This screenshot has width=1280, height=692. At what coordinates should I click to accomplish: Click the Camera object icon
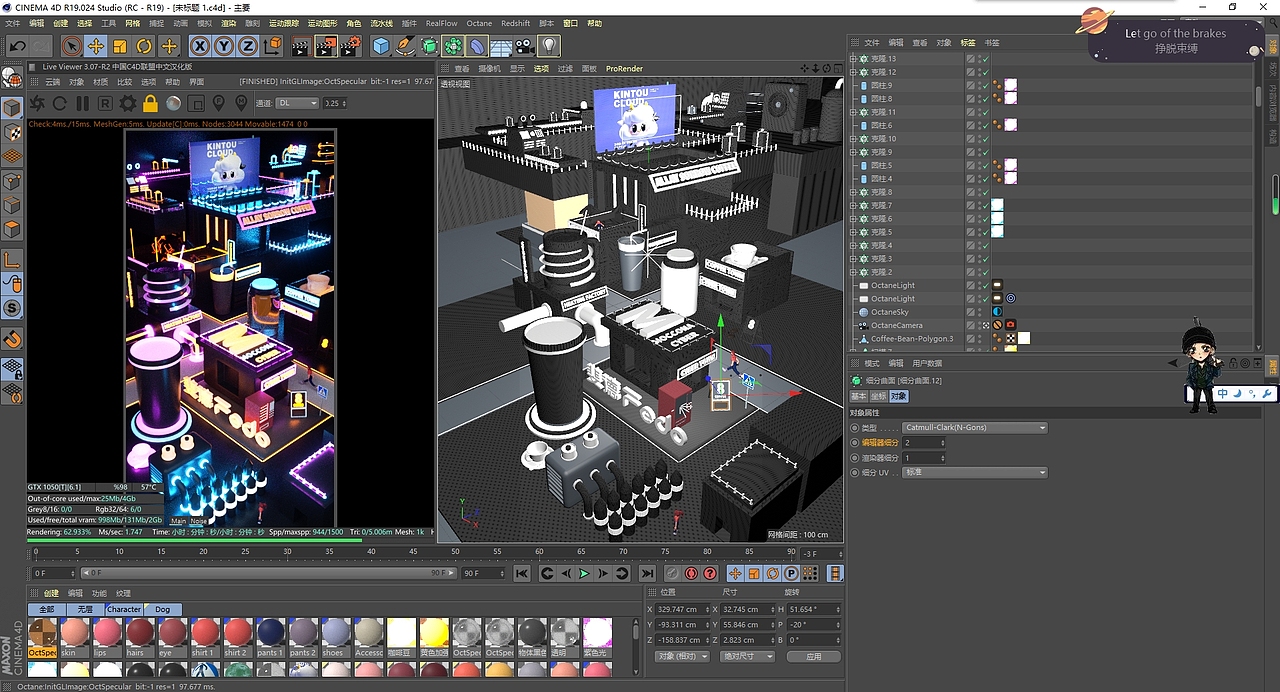[x=525, y=46]
